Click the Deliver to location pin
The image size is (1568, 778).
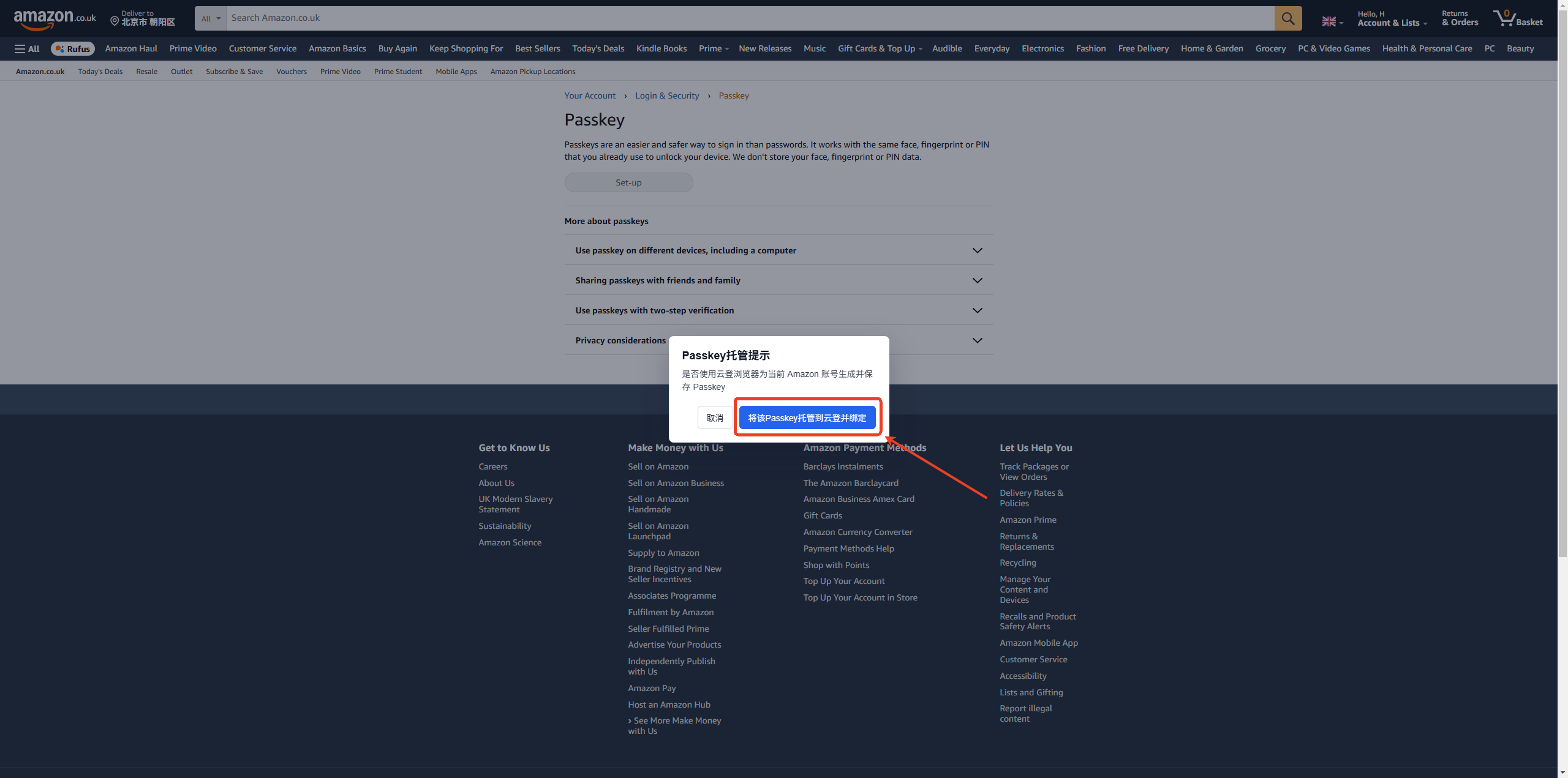(x=115, y=21)
